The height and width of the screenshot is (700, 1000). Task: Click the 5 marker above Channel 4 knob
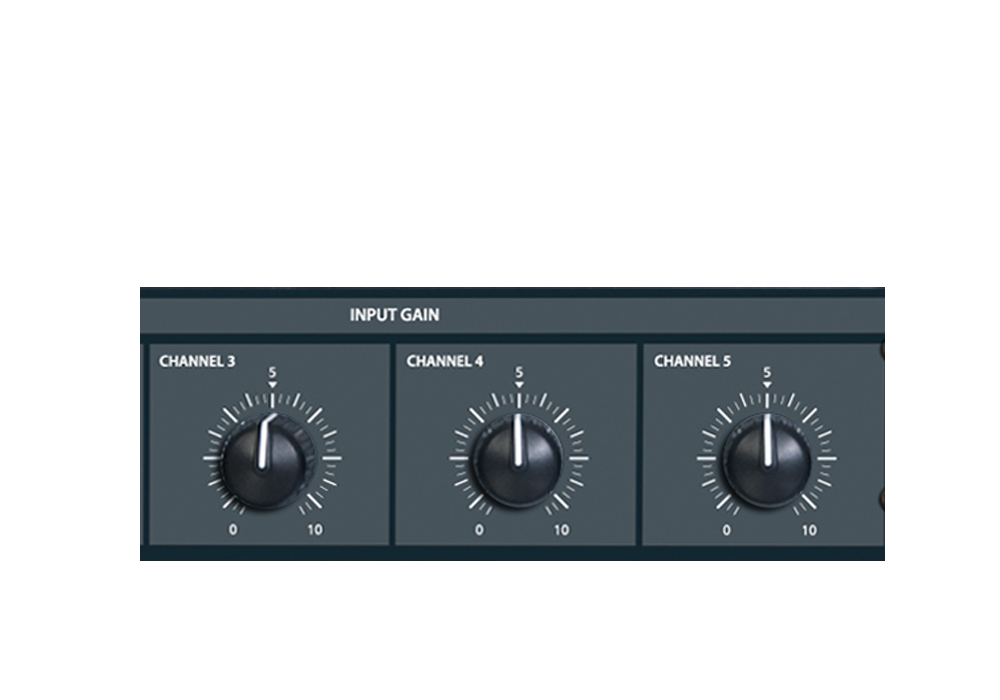click(x=519, y=372)
